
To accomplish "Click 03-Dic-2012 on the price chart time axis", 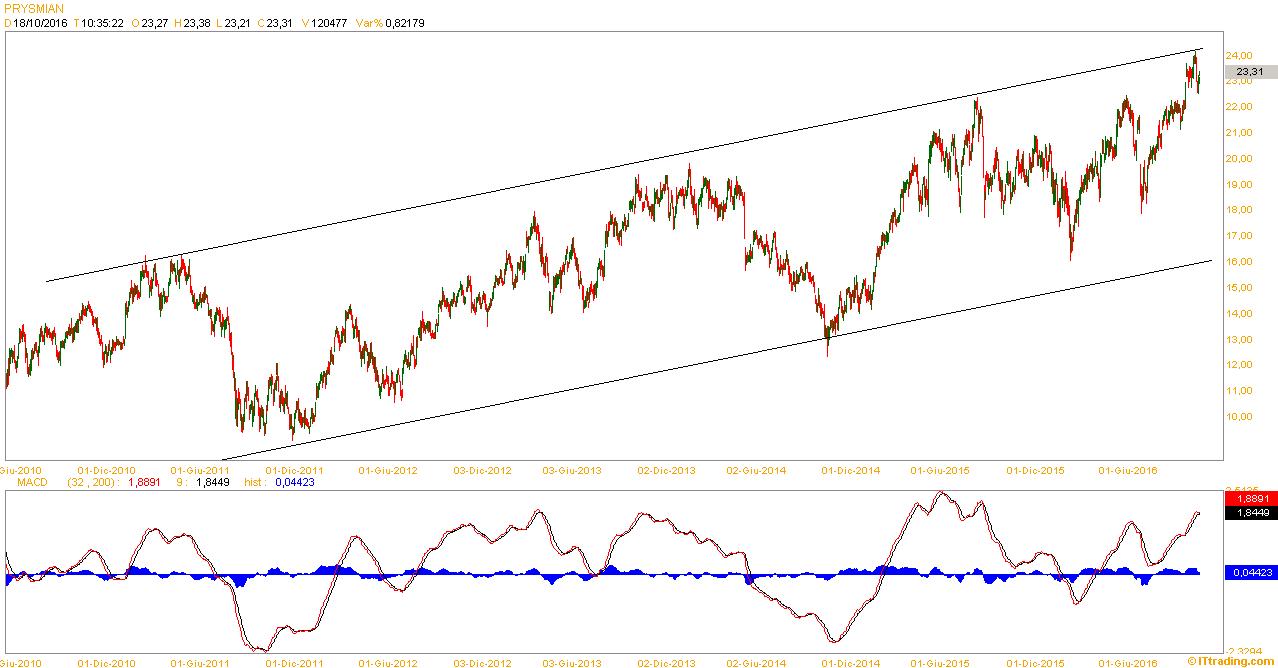I will (483, 469).
